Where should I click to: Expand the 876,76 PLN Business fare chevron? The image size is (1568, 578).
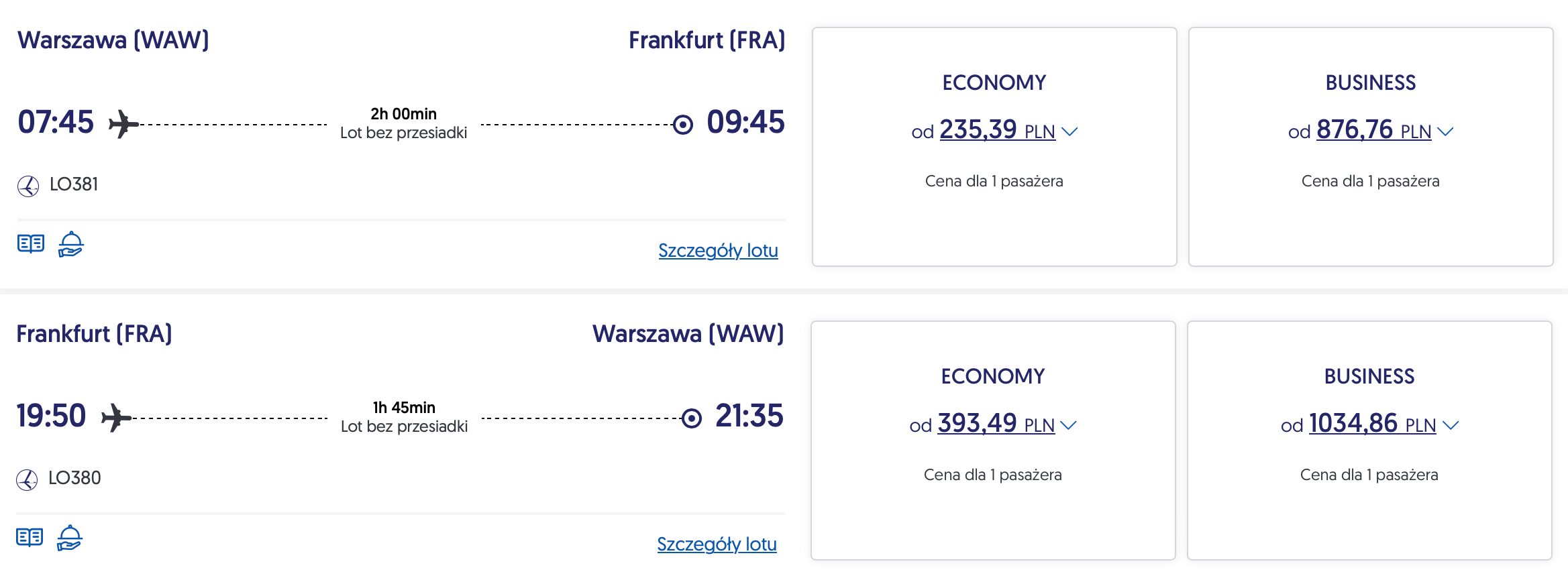[1445, 131]
